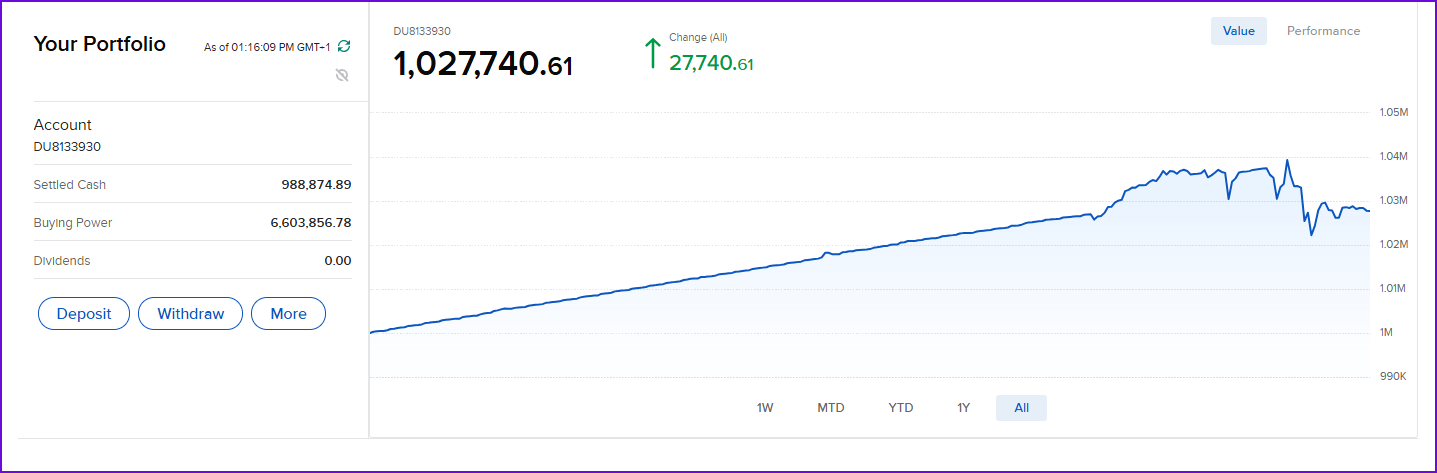Click the portfolio value 1,027,740.61
This screenshot has height=473, width=1437.
tap(484, 65)
